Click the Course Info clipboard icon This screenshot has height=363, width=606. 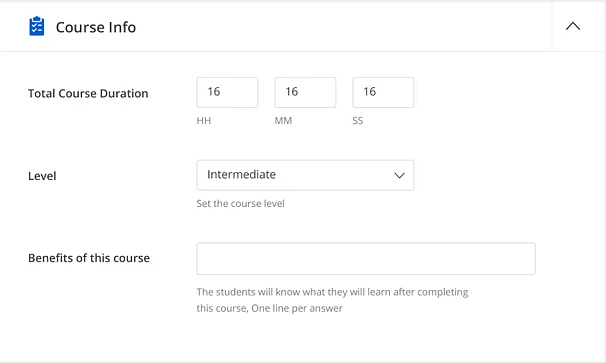tap(37, 26)
